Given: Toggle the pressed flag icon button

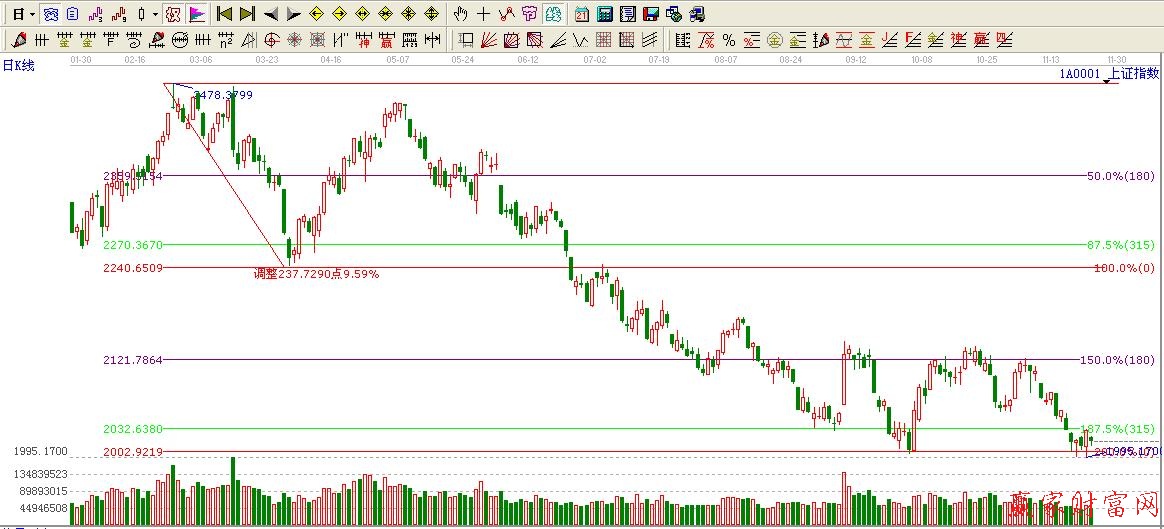Looking at the screenshot, I should click(x=196, y=14).
